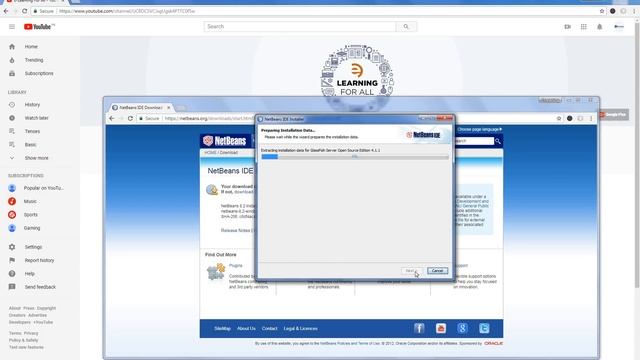Open the inner Chrome three-dot menu
Viewport: 640px width, 360px height.
click(x=591, y=118)
